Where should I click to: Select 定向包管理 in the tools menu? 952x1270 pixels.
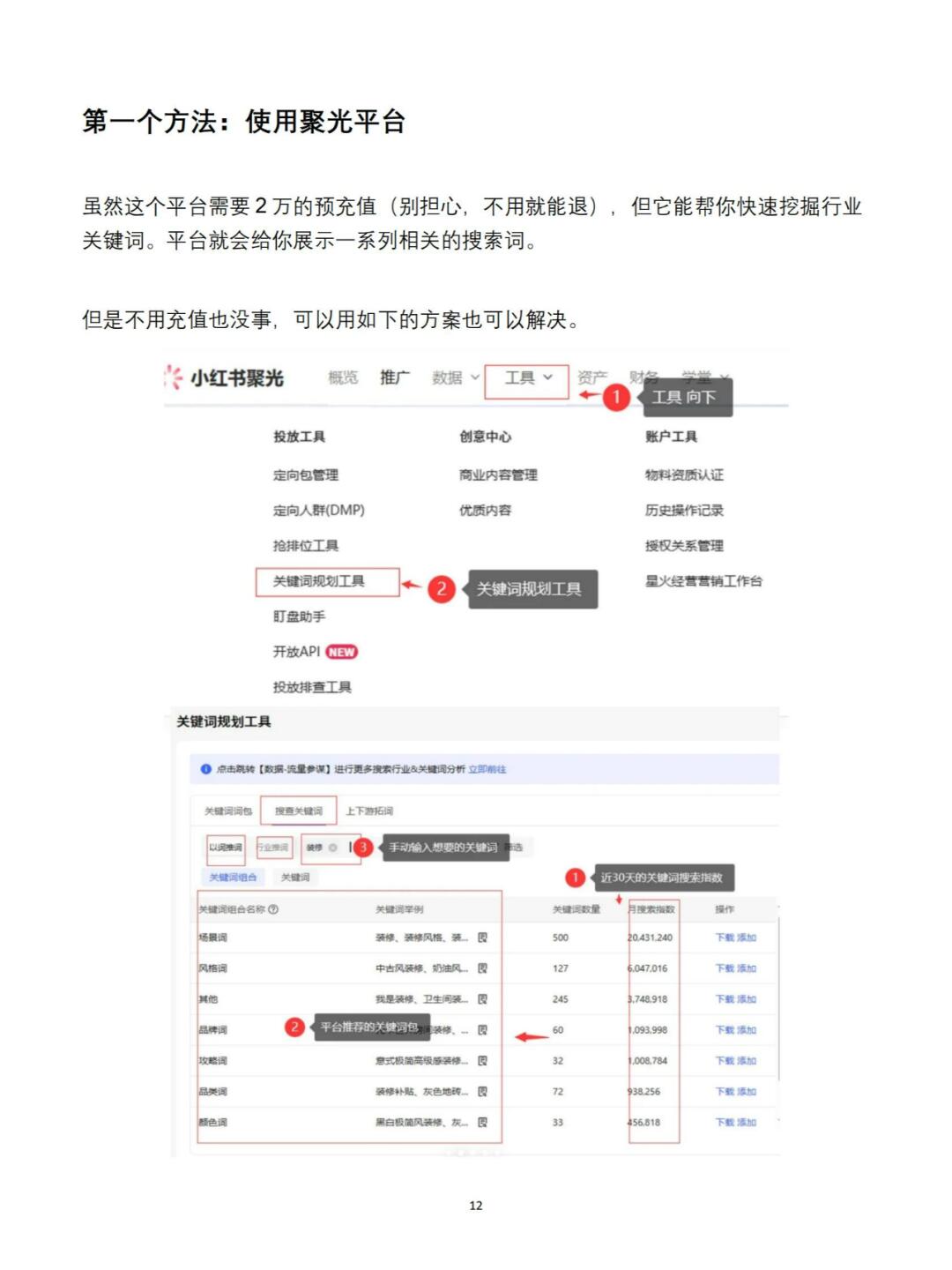(x=305, y=474)
